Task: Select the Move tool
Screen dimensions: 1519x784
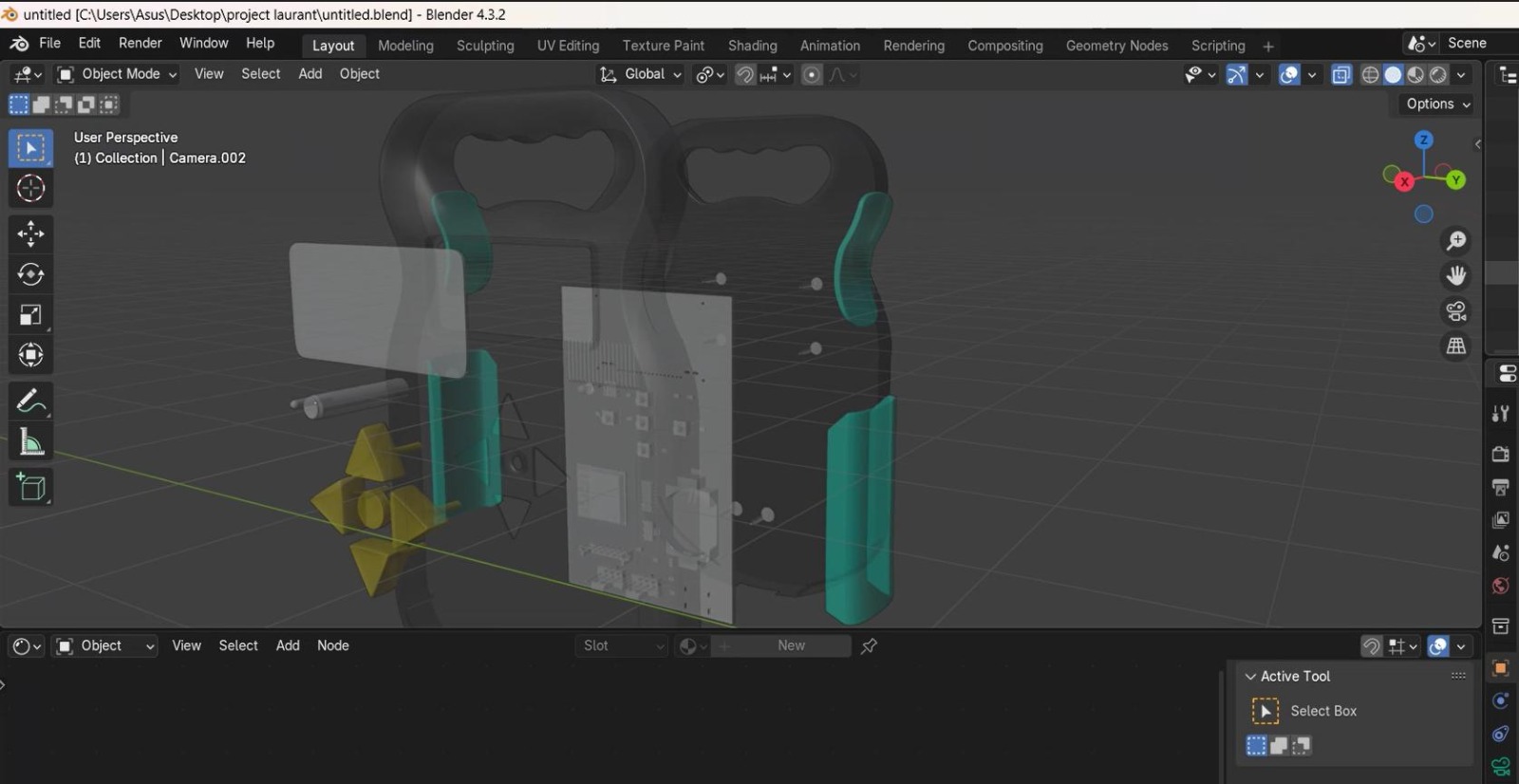Action: [x=30, y=233]
